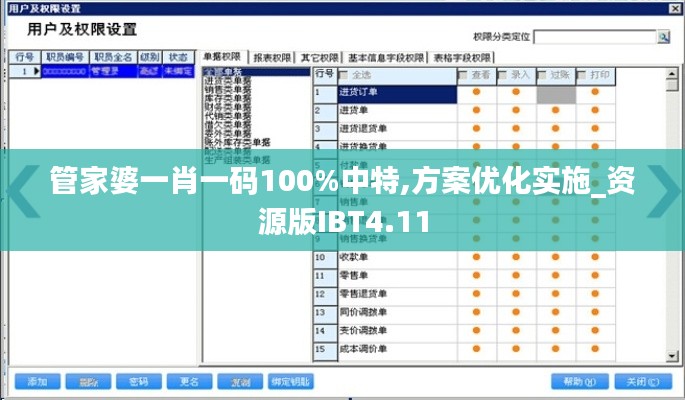The image size is (685, 400).
Task: Select 全部单据 in the category list
Action: pos(256,72)
